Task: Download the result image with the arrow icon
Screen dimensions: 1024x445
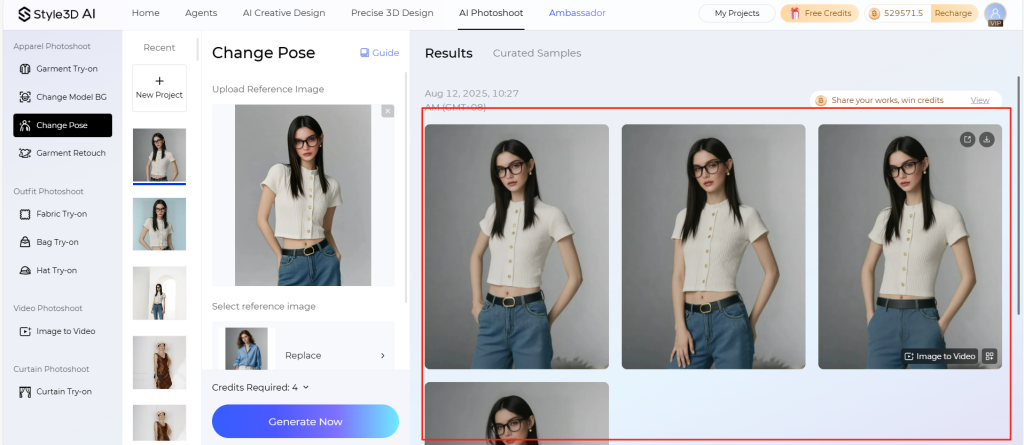Action: tap(987, 139)
